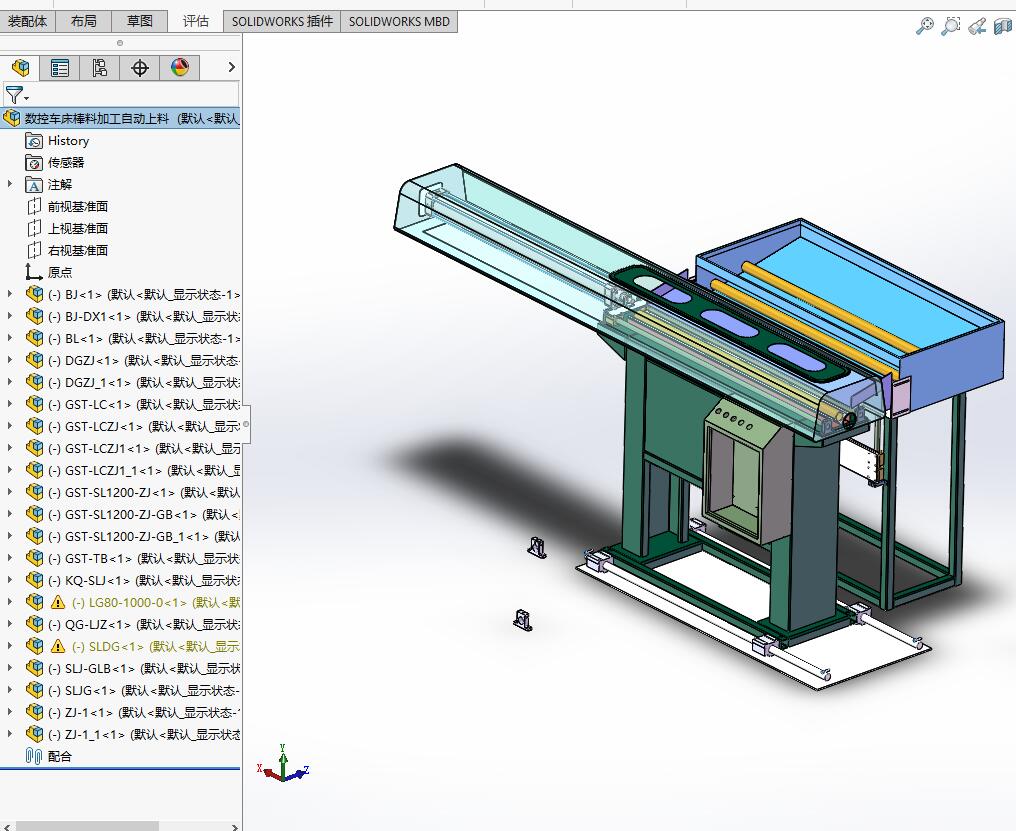
Task: Click the horizontal scrollbar of the tree panel
Action: click(87, 826)
